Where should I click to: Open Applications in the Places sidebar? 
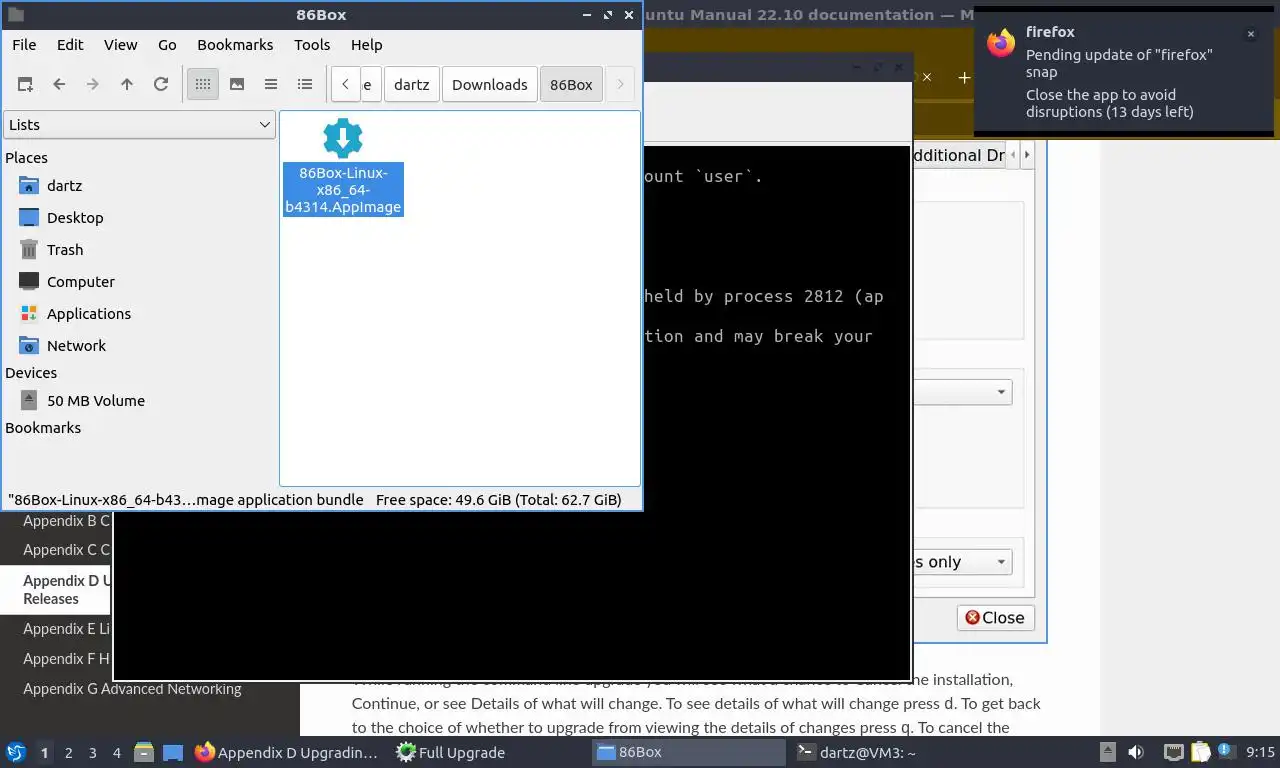point(89,314)
